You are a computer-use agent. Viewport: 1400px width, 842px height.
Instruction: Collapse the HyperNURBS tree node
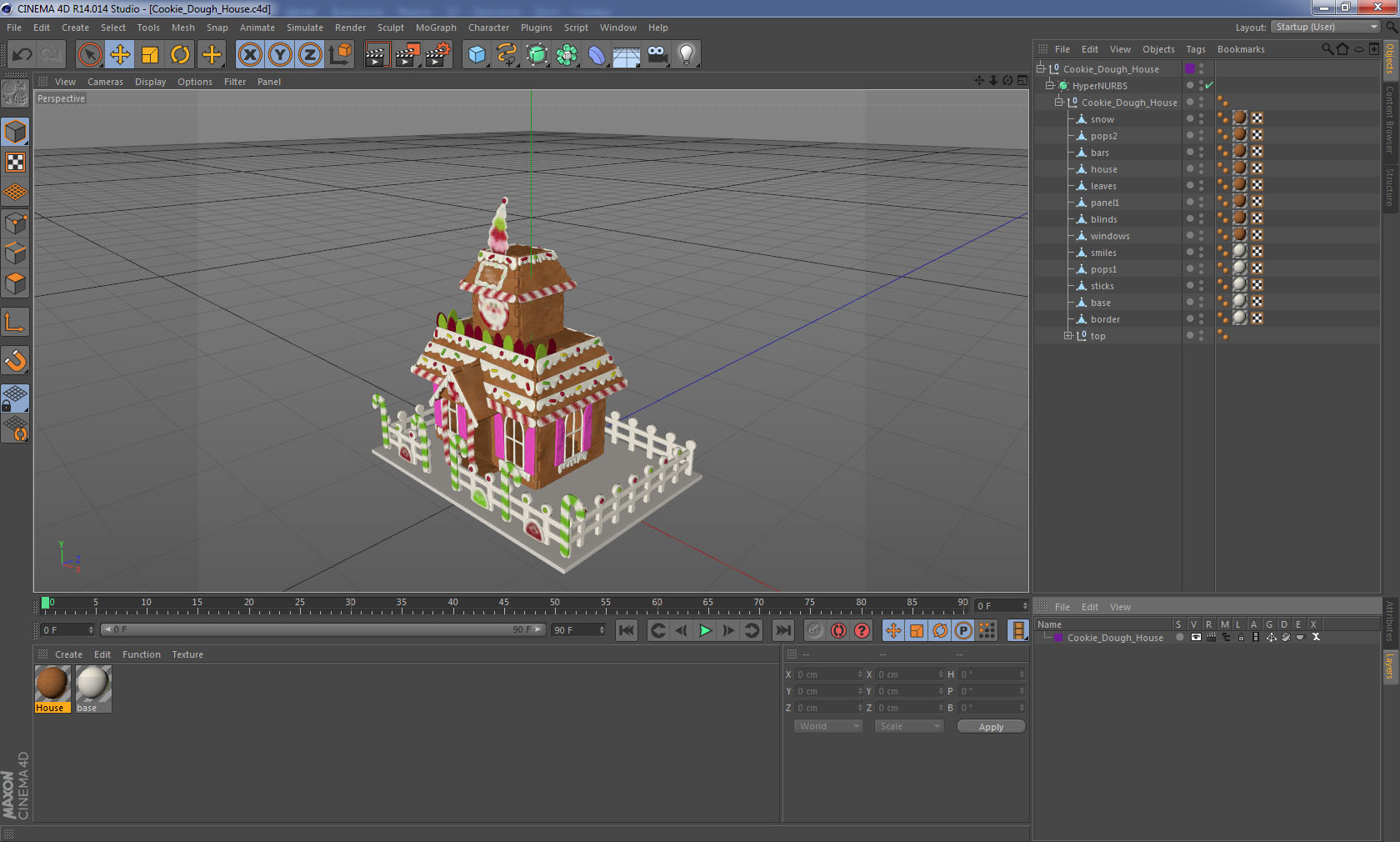1050,85
